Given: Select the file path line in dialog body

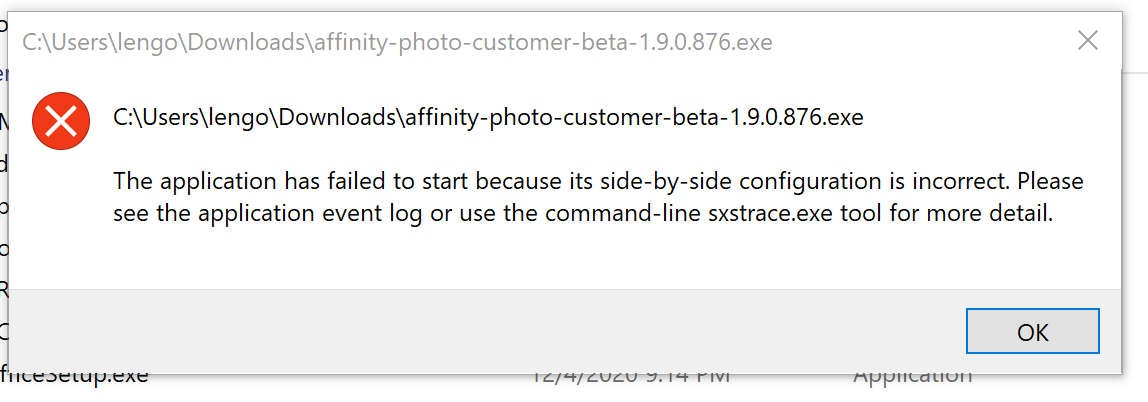Looking at the screenshot, I should point(488,117).
